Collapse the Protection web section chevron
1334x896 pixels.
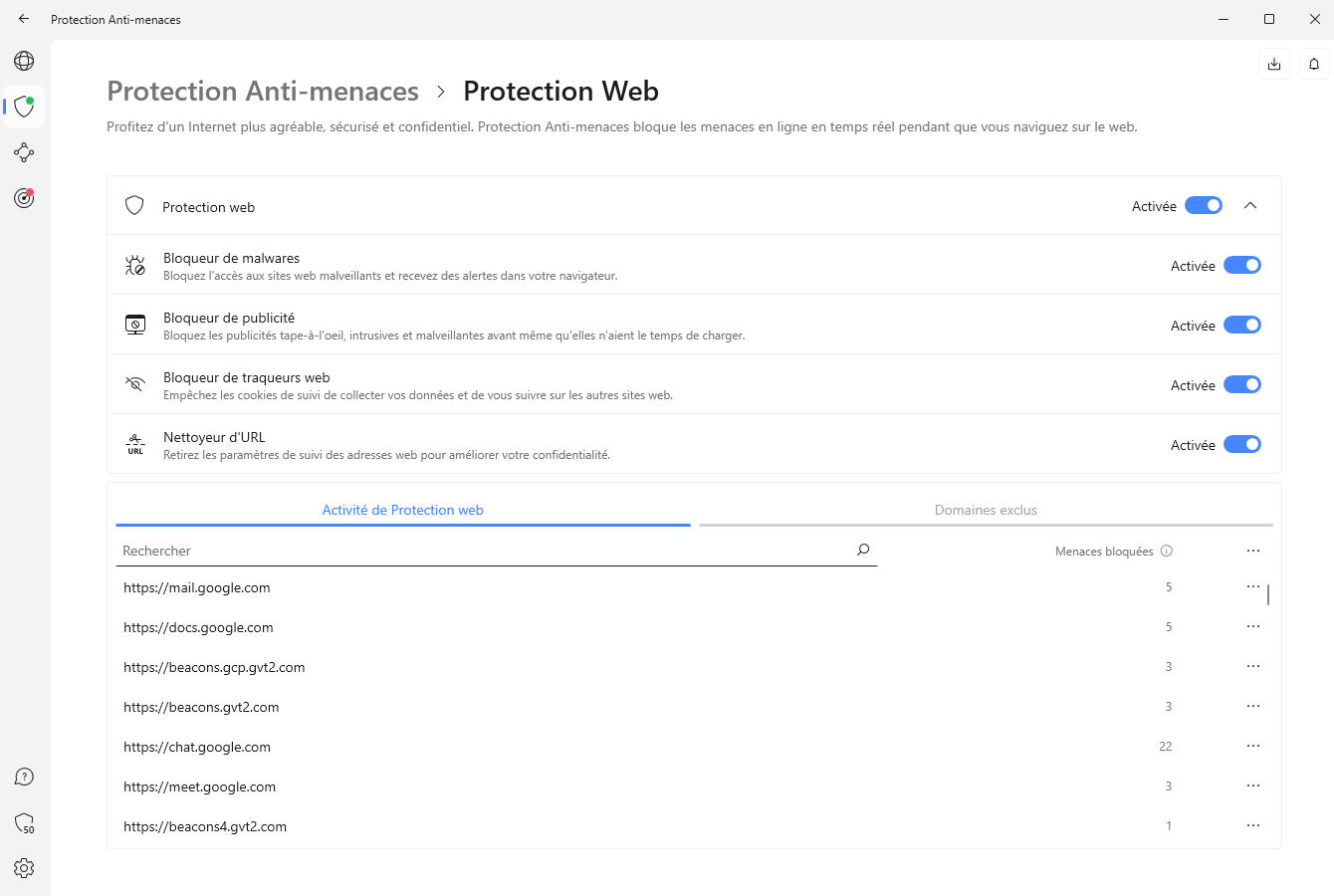click(1250, 206)
